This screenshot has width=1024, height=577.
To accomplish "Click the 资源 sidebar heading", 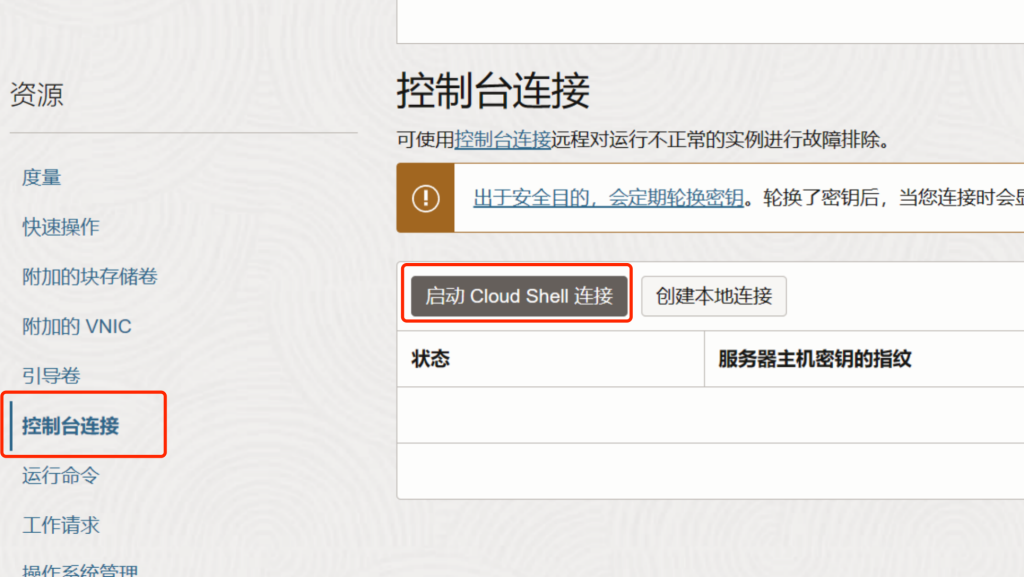I will point(37,95).
